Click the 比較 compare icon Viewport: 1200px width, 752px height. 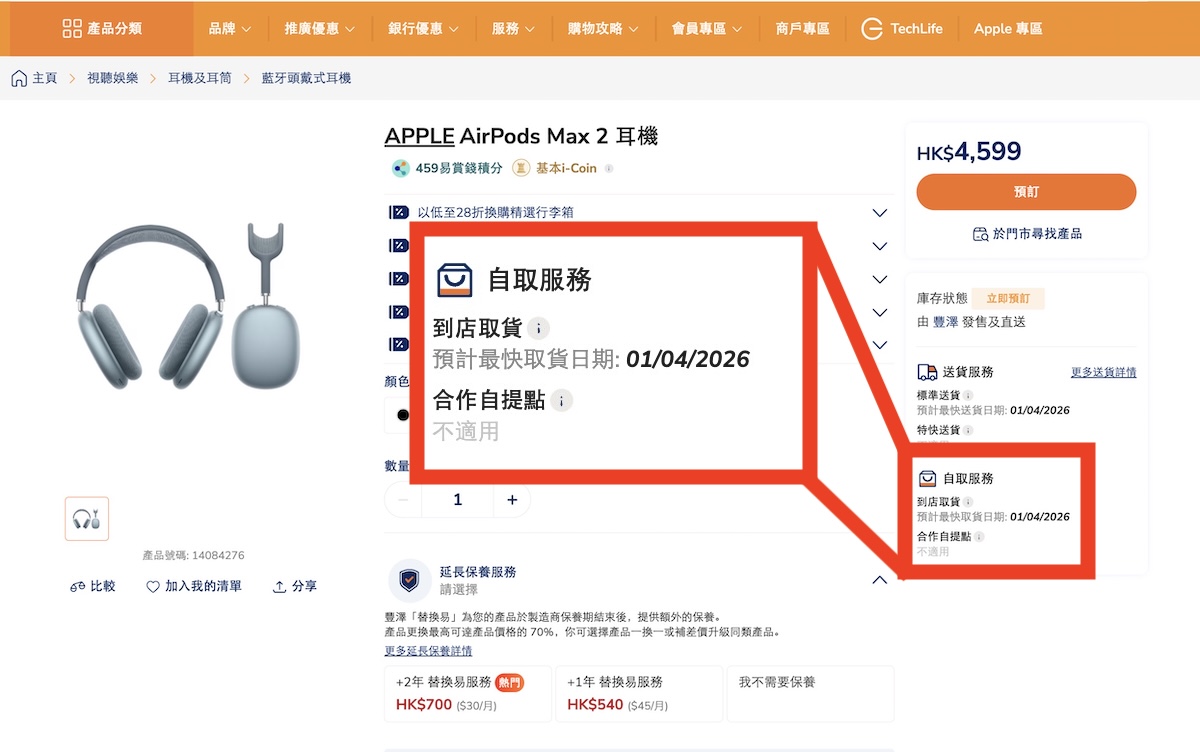tap(78, 587)
